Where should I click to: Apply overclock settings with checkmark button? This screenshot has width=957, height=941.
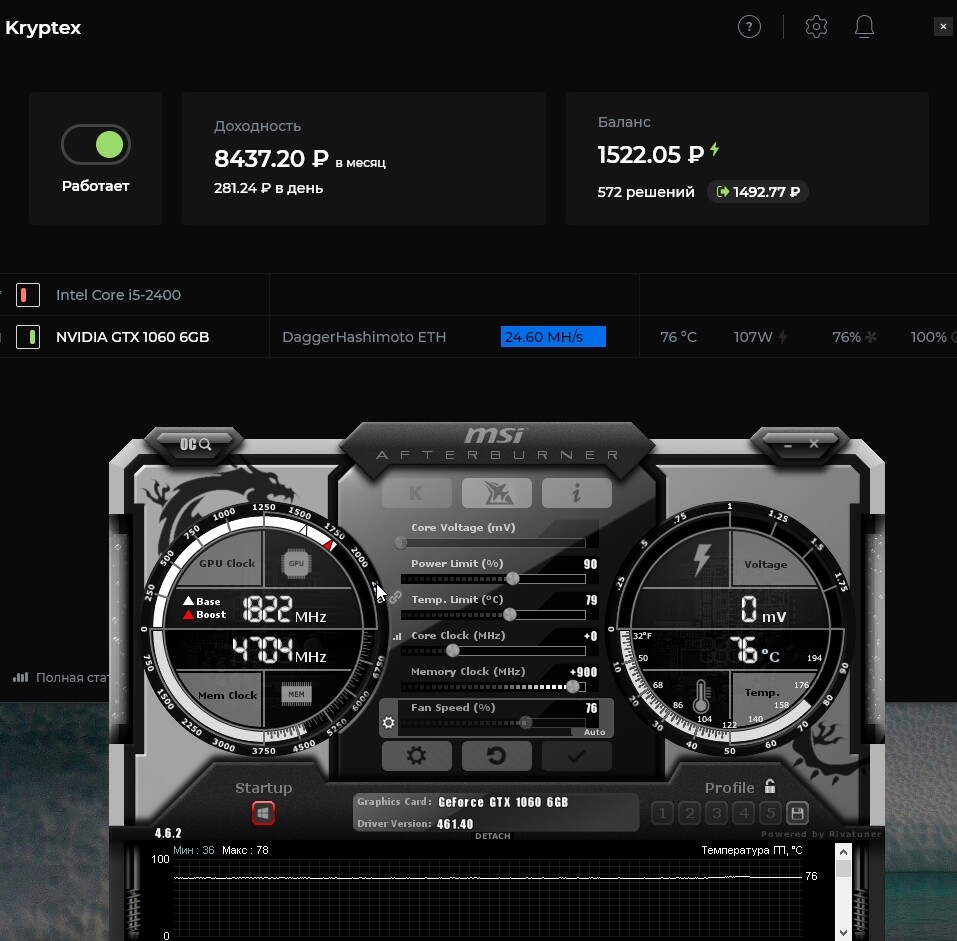576,756
